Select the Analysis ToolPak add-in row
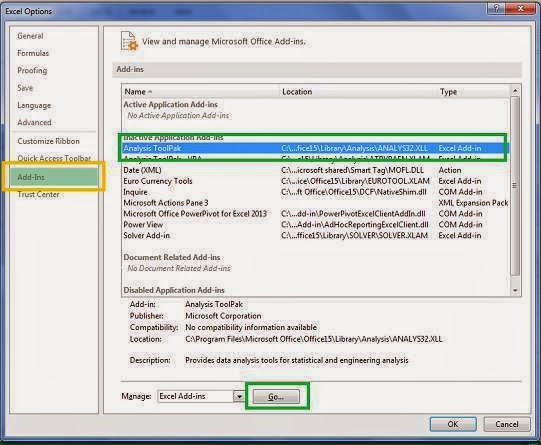This screenshot has width=541, height=445. [x=316, y=148]
